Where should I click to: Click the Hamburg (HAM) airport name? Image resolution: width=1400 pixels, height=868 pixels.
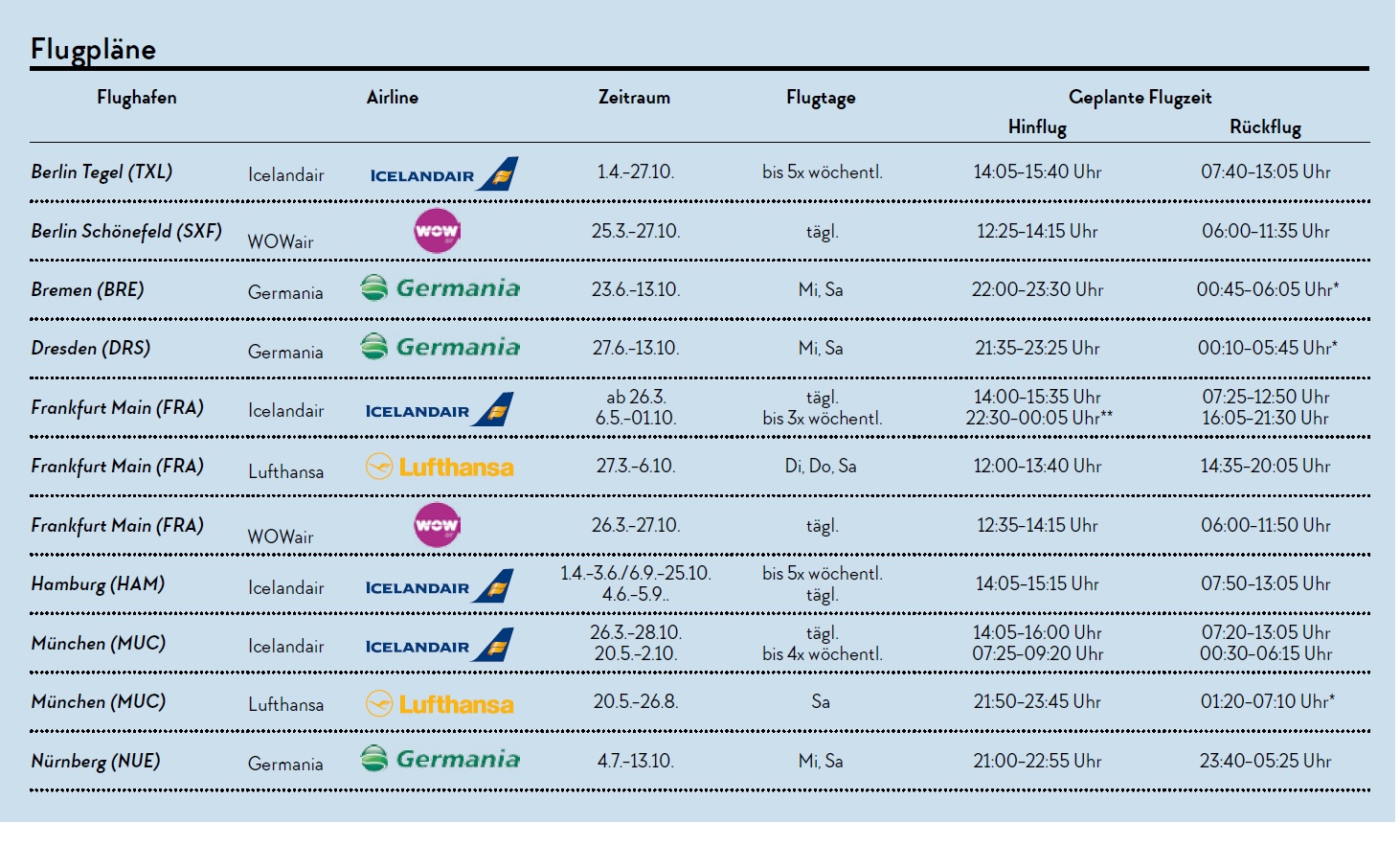pos(98,584)
